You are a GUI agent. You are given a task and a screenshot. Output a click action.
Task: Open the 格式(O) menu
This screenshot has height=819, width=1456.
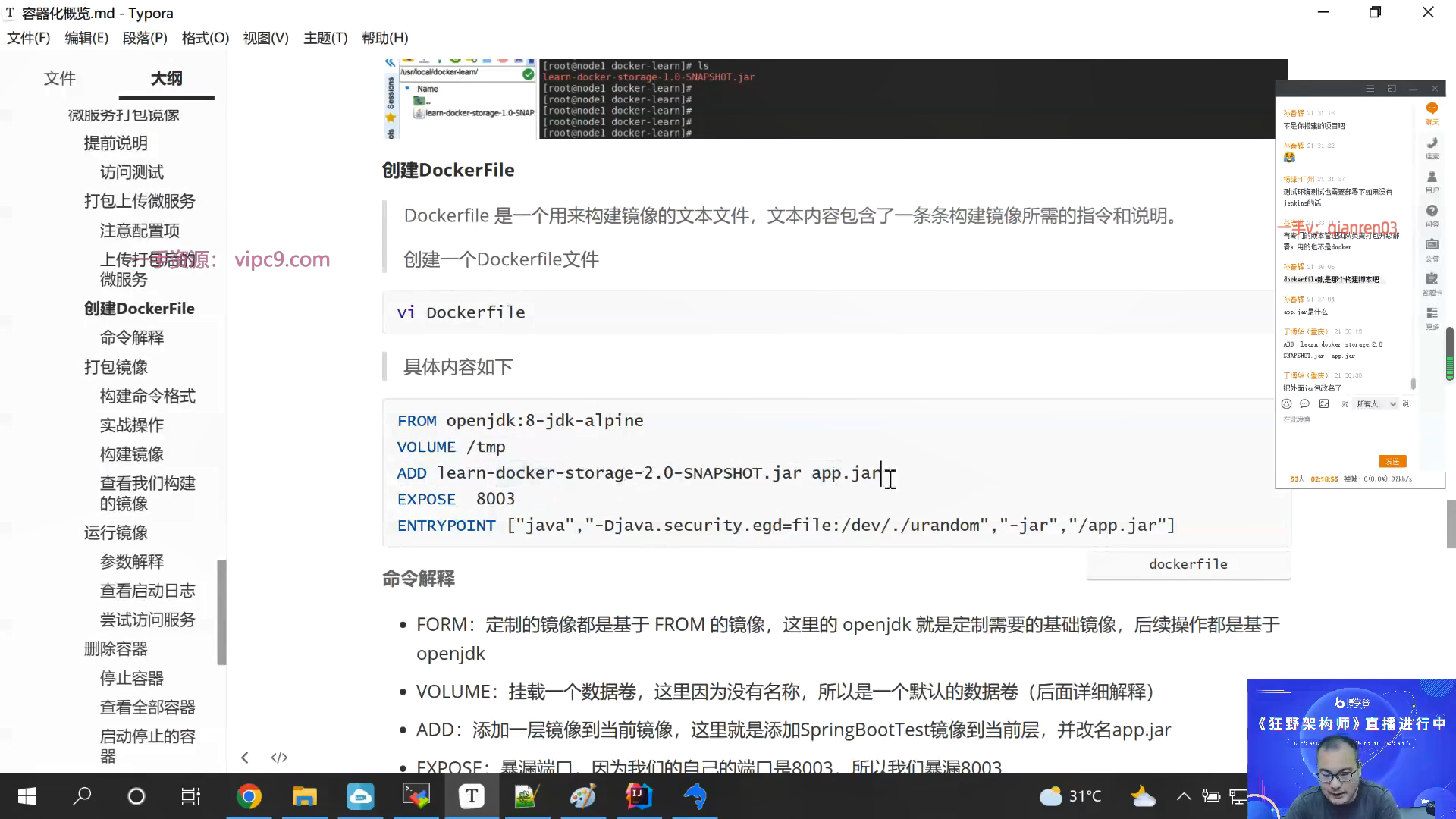click(205, 38)
